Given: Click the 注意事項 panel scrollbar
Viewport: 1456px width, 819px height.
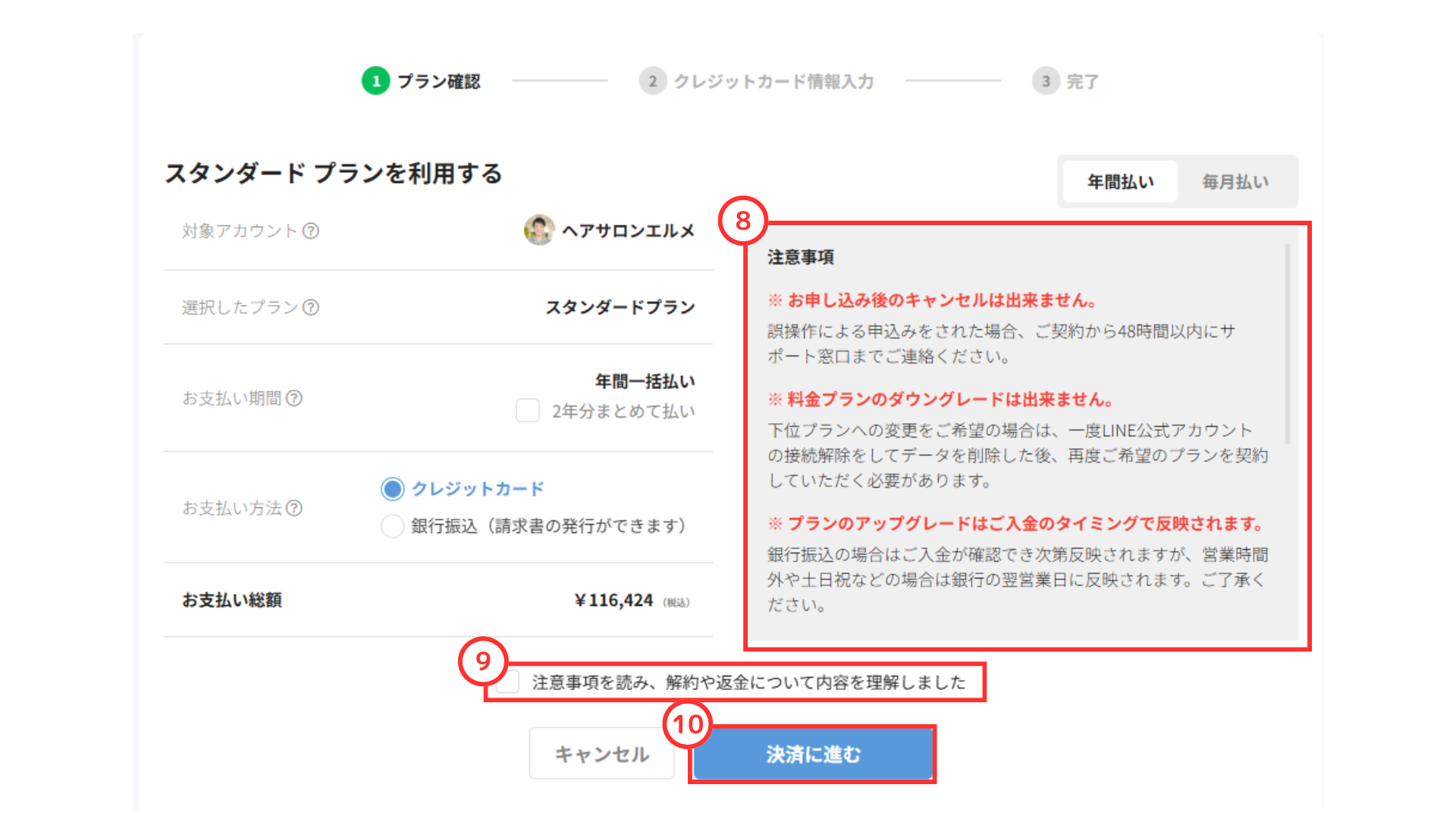Looking at the screenshot, I should pos(1287,345).
